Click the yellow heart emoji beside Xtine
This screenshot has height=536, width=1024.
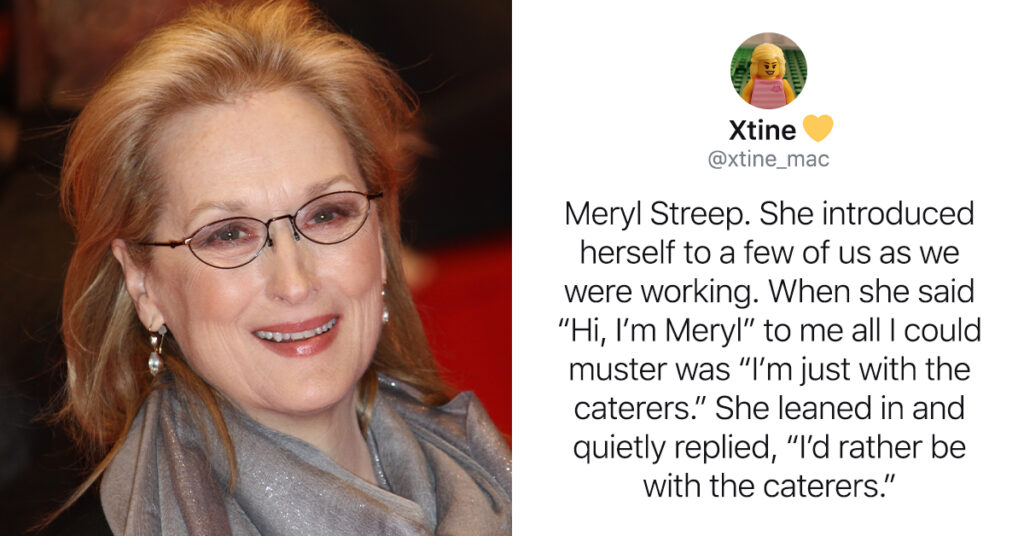817,129
